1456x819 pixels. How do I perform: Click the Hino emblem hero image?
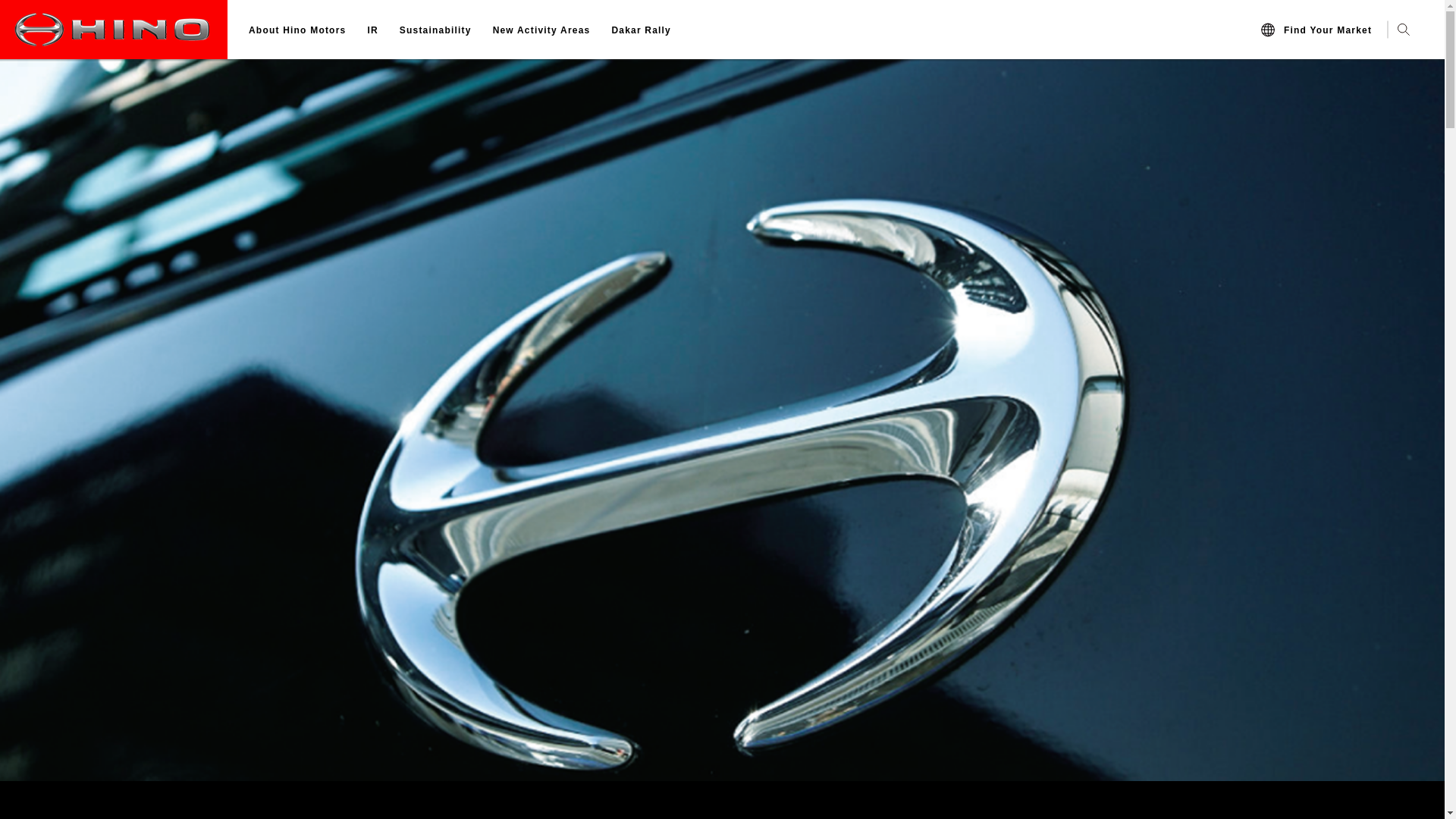(722, 420)
